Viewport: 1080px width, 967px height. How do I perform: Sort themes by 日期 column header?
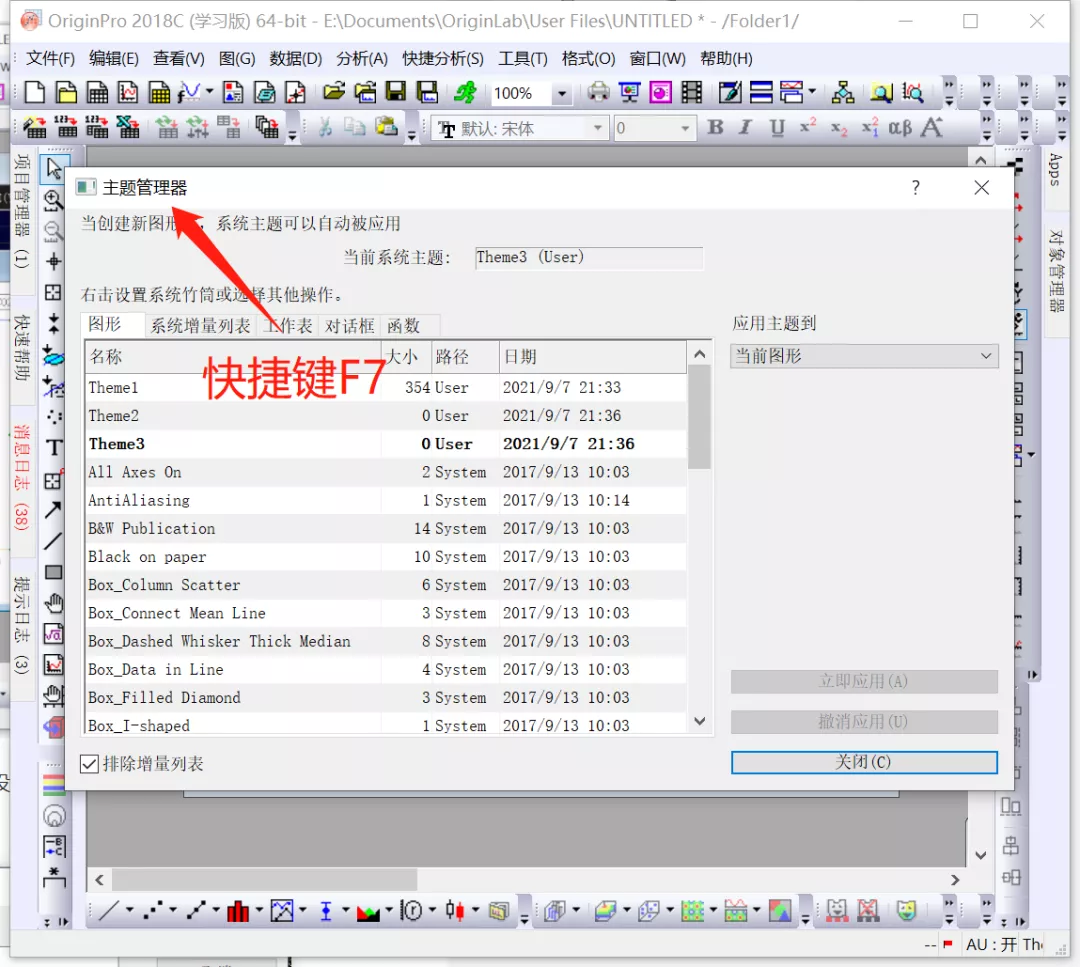click(592, 356)
